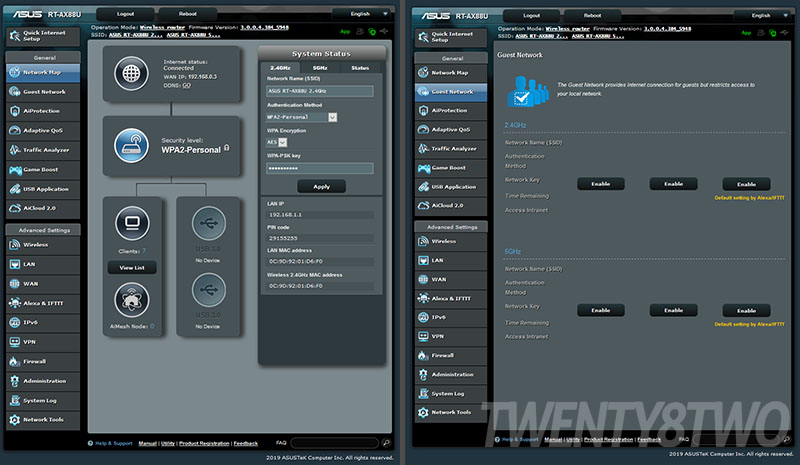Screen dimensions: 800x465
Task: Switch to 5GHz tab in System Status
Action: tap(320, 68)
